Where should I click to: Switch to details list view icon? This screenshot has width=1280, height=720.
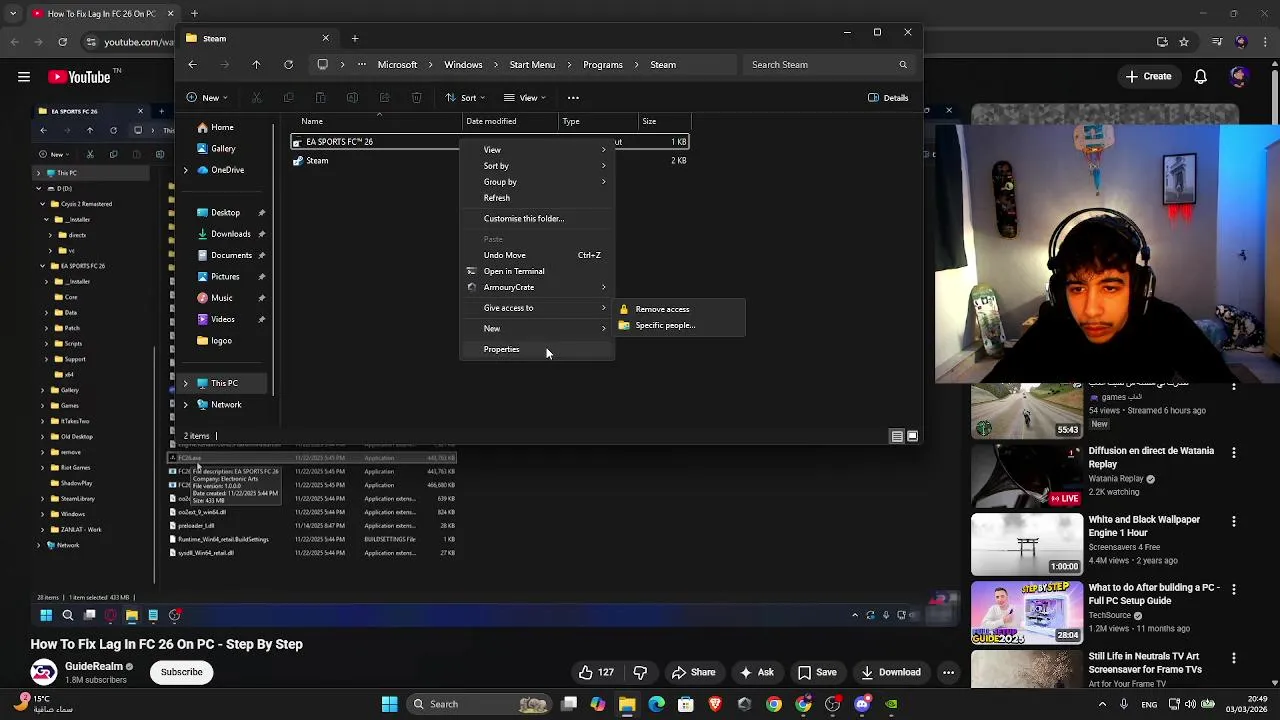897,436
